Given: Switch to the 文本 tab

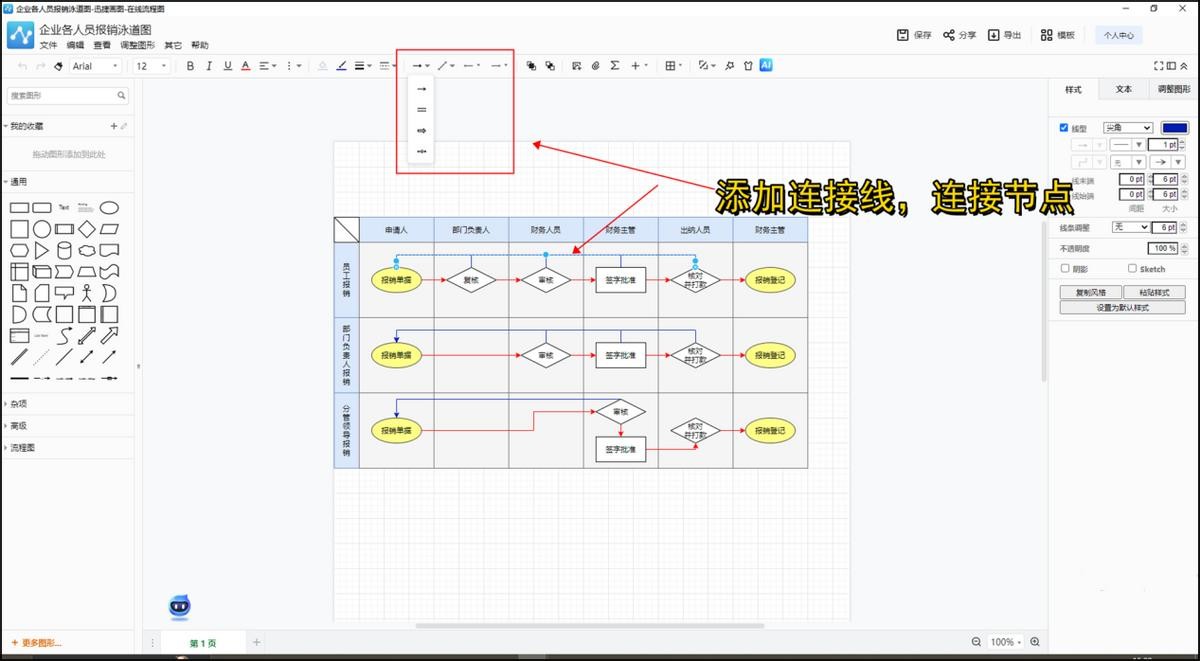Looking at the screenshot, I should (x=1123, y=89).
